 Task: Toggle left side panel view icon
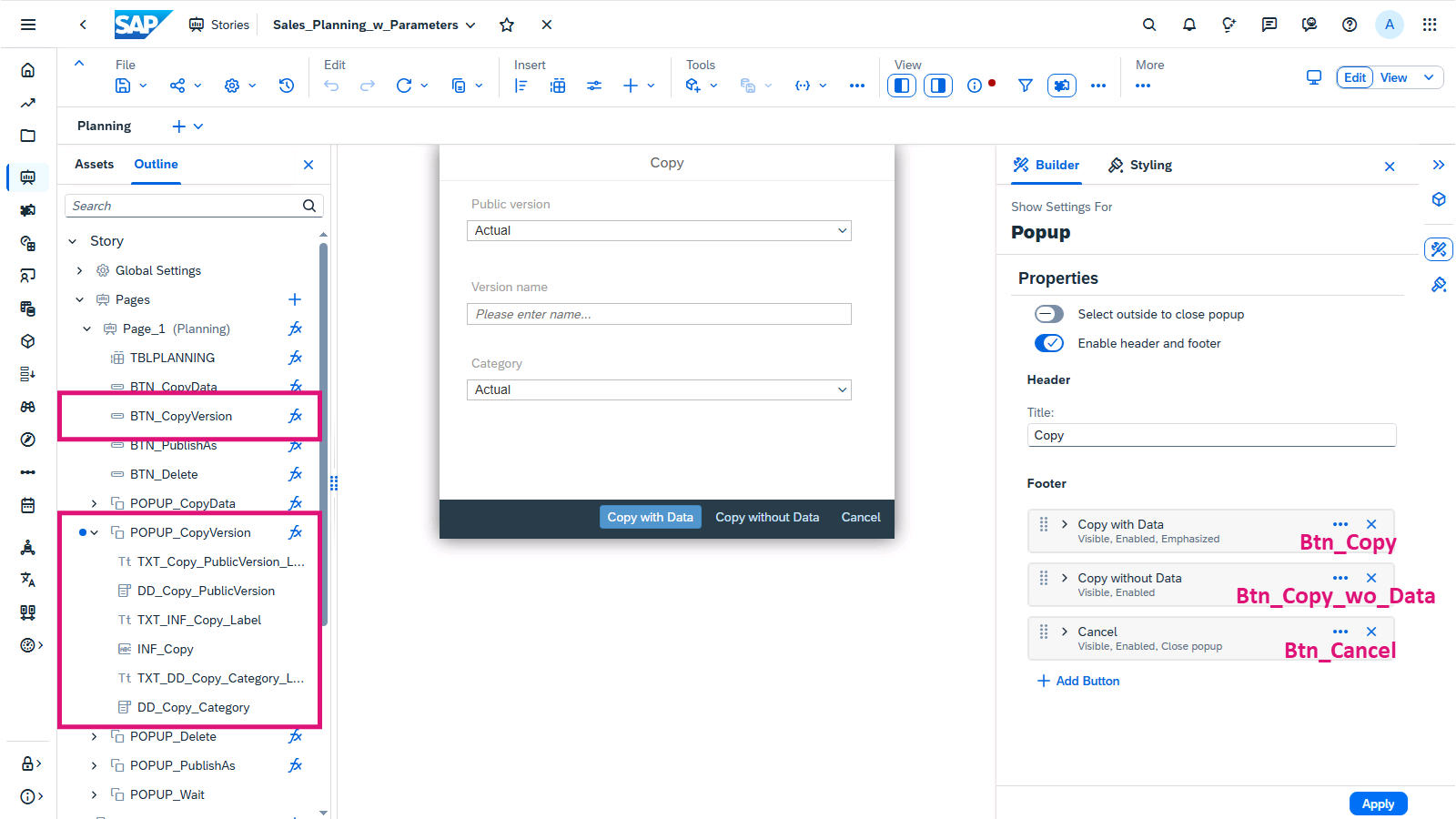[902, 86]
